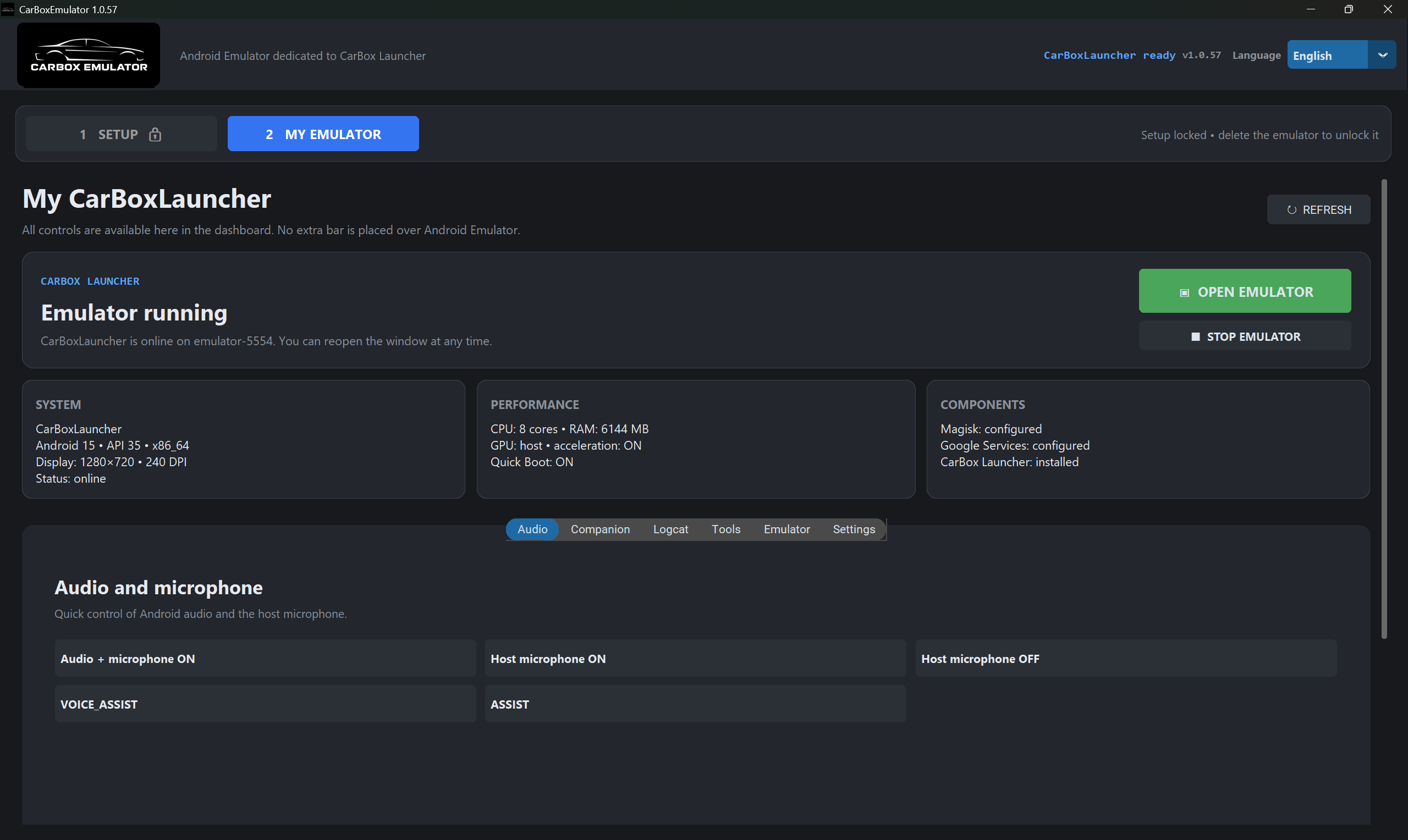Image resolution: width=1408 pixels, height=840 pixels.
Task: Turn on Audio + microphone ON
Action: [266, 659]
